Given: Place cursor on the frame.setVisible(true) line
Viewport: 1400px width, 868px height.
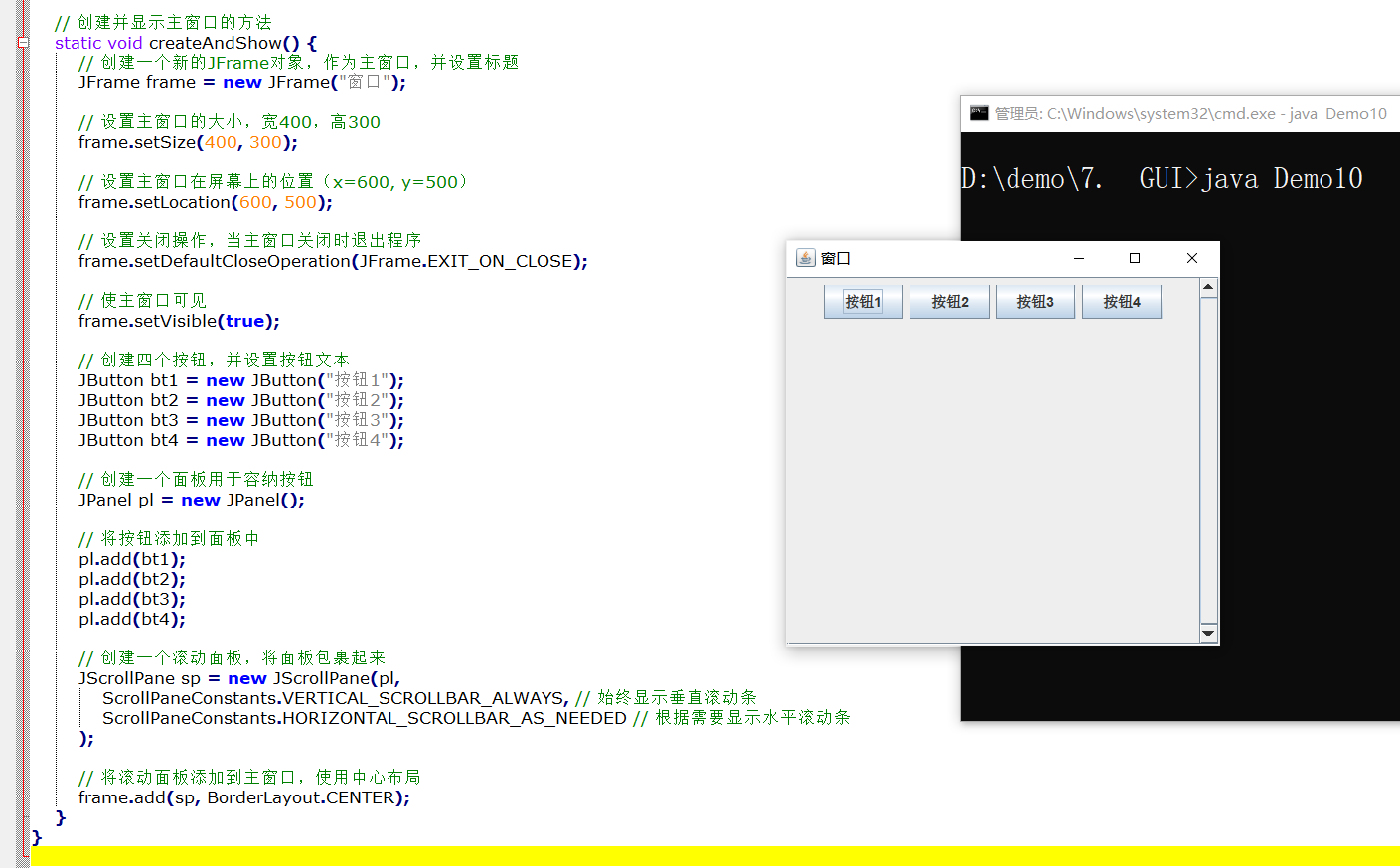Looking at the screenshot, I should [x=179, y=321].
